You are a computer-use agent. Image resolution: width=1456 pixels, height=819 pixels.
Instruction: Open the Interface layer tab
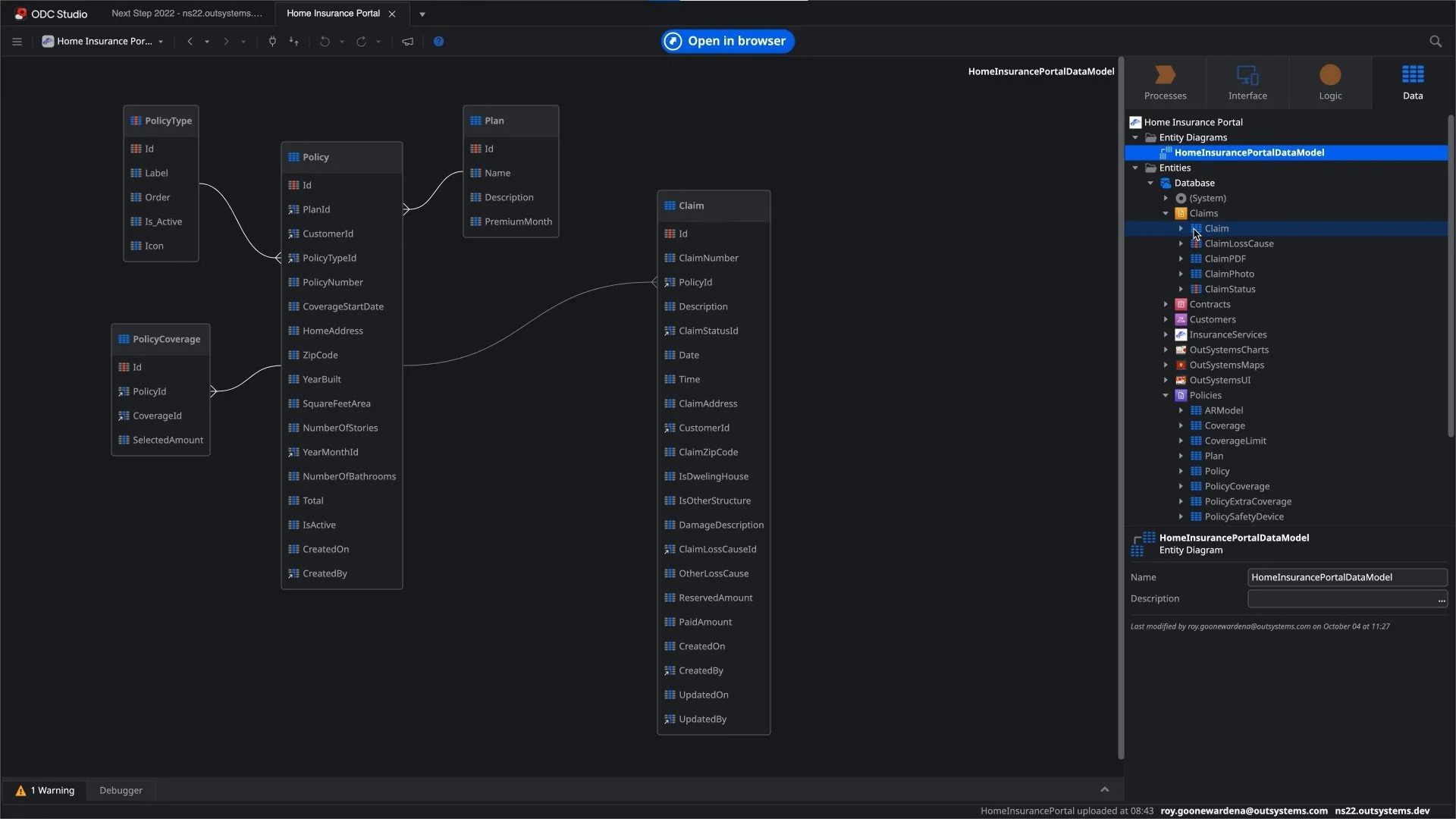coord(1247,82)
